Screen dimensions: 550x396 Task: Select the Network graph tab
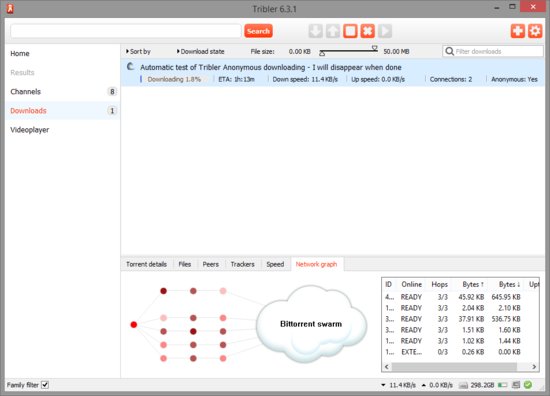[x=316, y=264]
